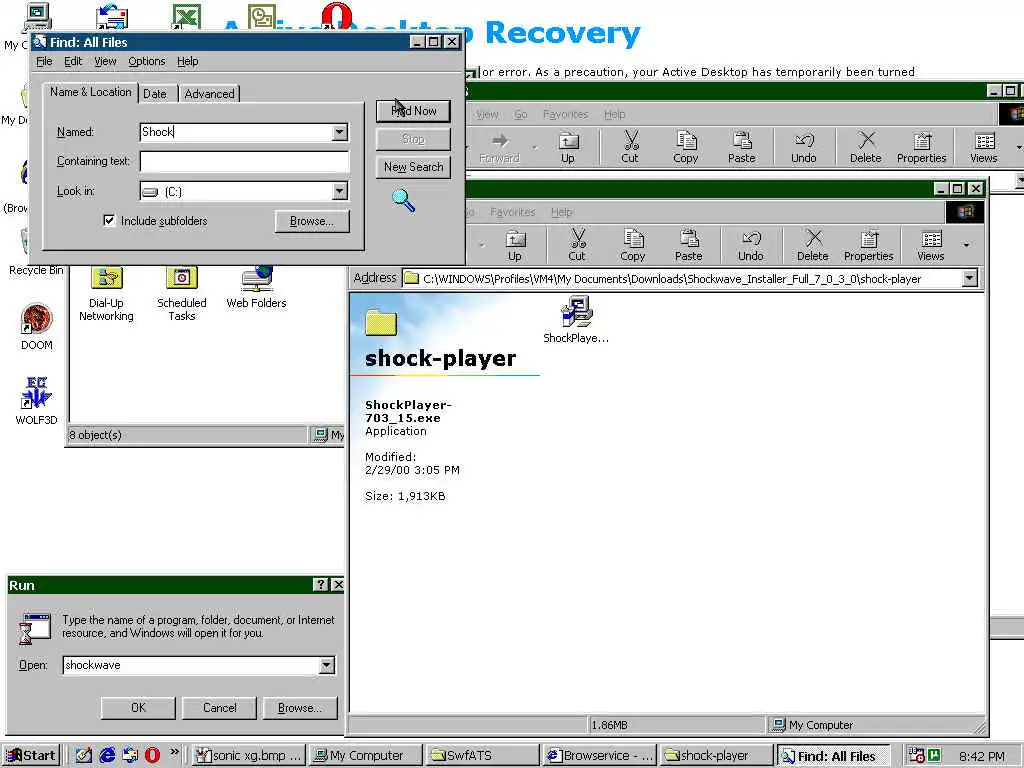1024x768 pixels.
Task: Switch to Browservice taskbar button
Action: click(x=600, y=756)
